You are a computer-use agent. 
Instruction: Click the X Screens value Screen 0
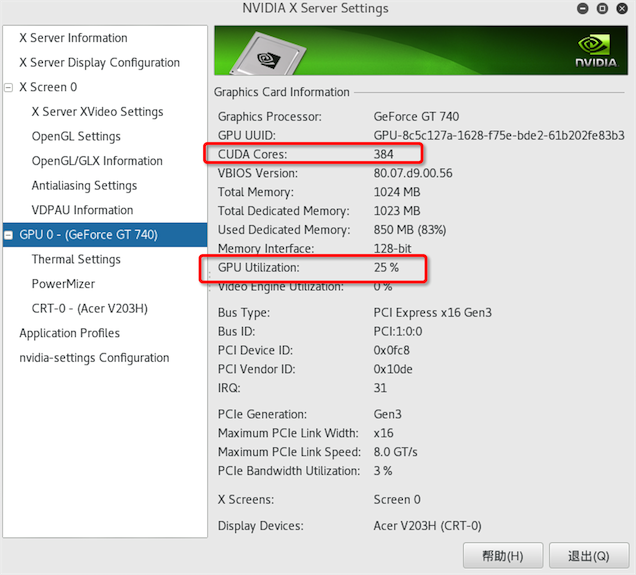397,500
